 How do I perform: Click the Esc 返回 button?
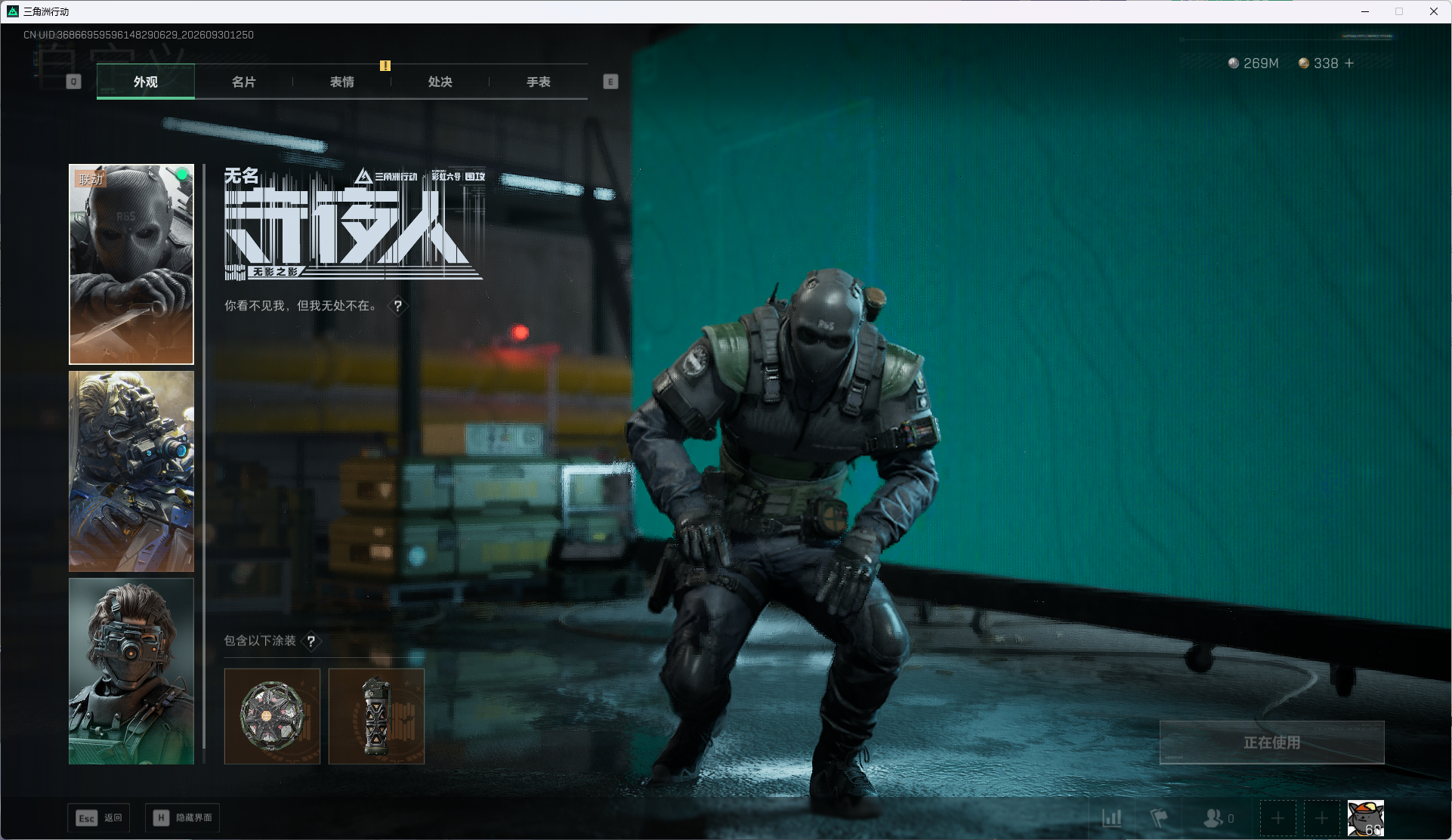tap(100, 818)
